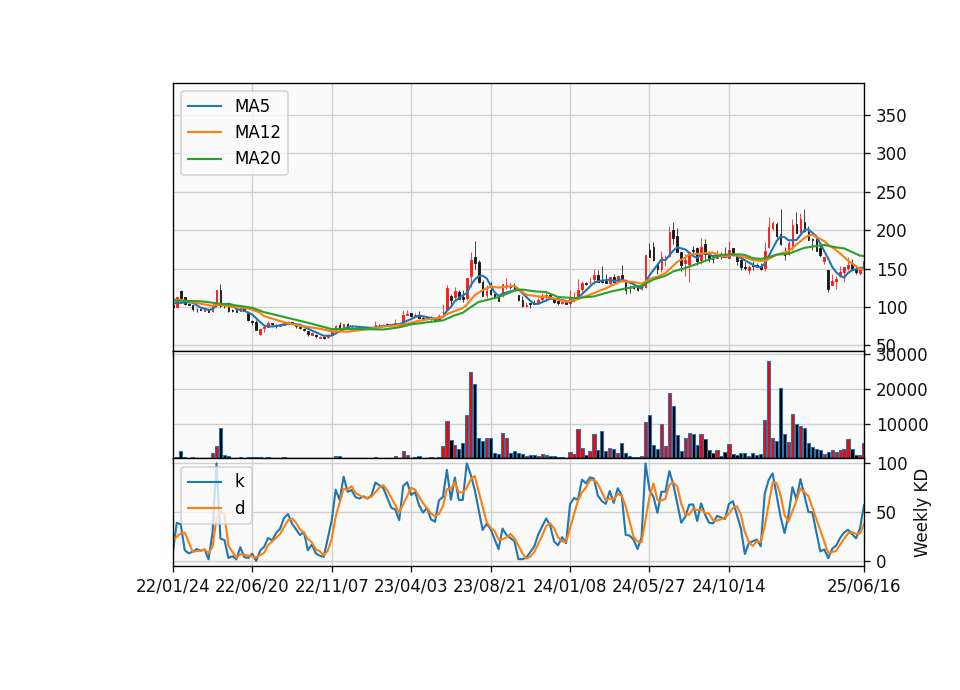Viewport: 960px width, 690px height.
Task: Click the 25/06/16 date tick label
Action: (864, 586)
